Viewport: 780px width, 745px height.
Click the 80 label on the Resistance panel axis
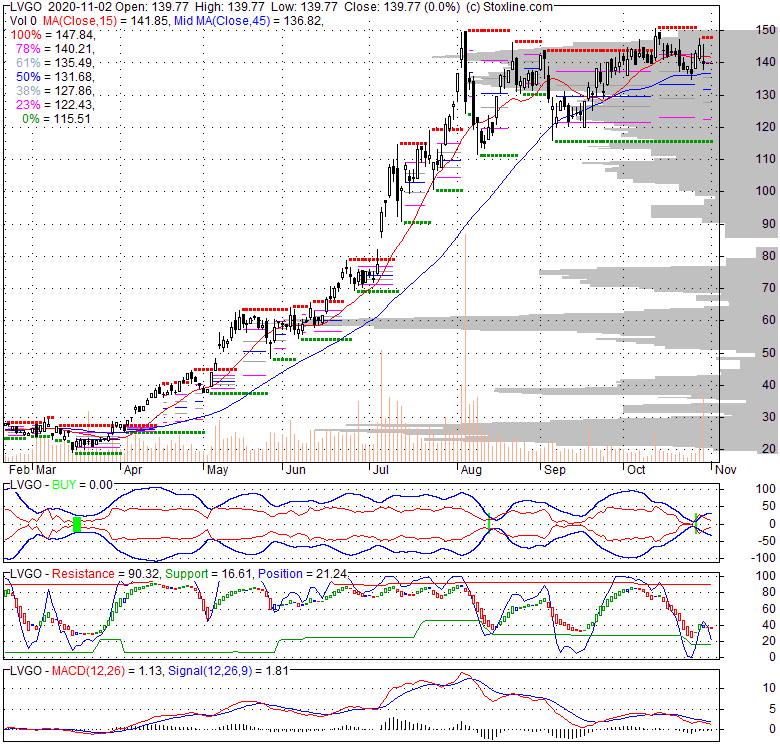click(x=769, y=592)
